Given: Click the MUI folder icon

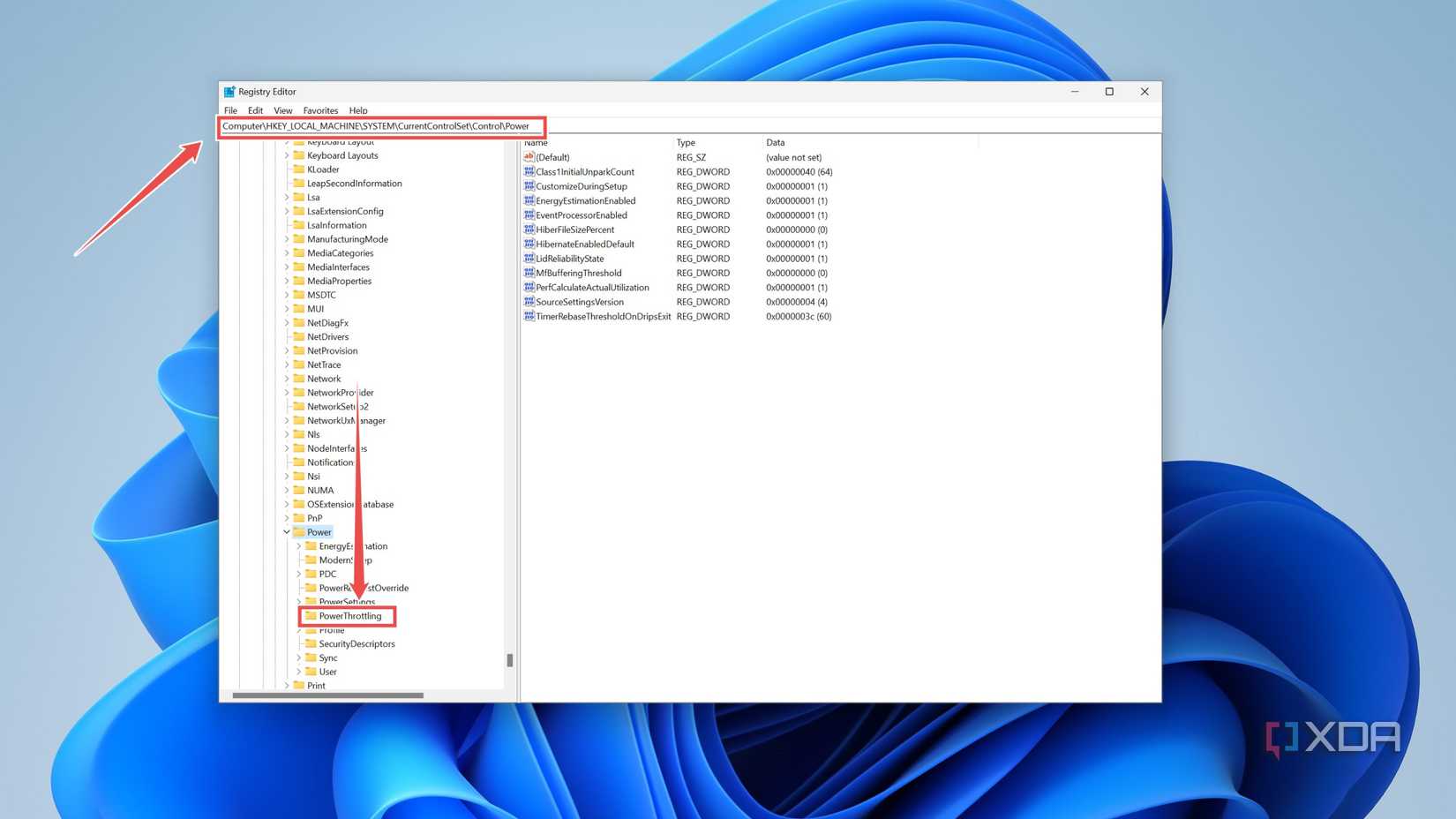Looking at the screenshot, I should tap(299, 309).
